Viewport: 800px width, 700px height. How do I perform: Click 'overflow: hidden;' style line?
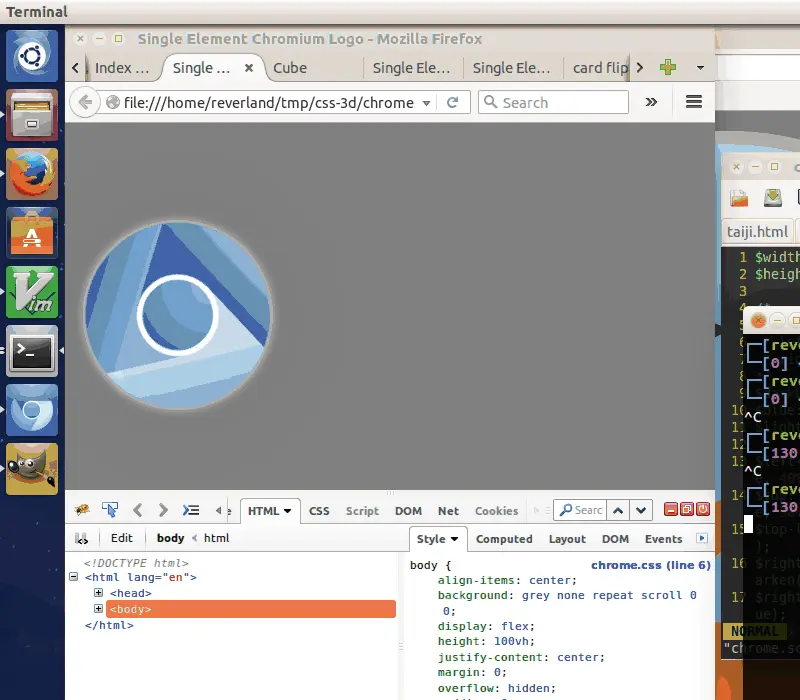tap(496, 688)
